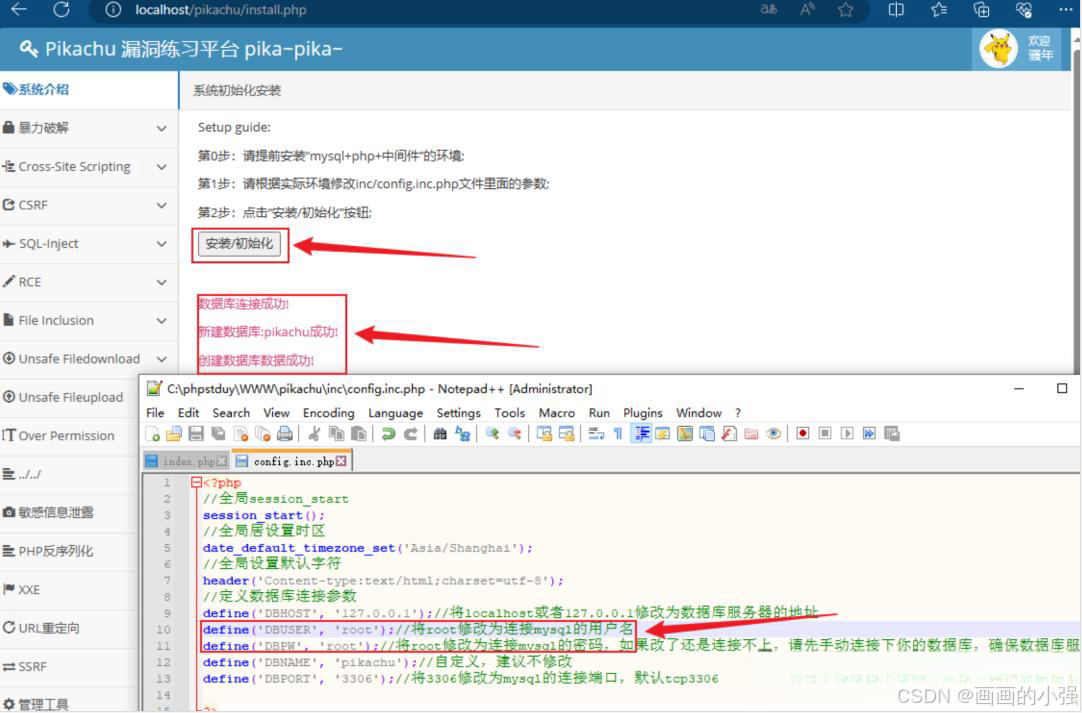Click the Favorites star in address bar
Screen dimensions: 1082x713
(845, 10)
